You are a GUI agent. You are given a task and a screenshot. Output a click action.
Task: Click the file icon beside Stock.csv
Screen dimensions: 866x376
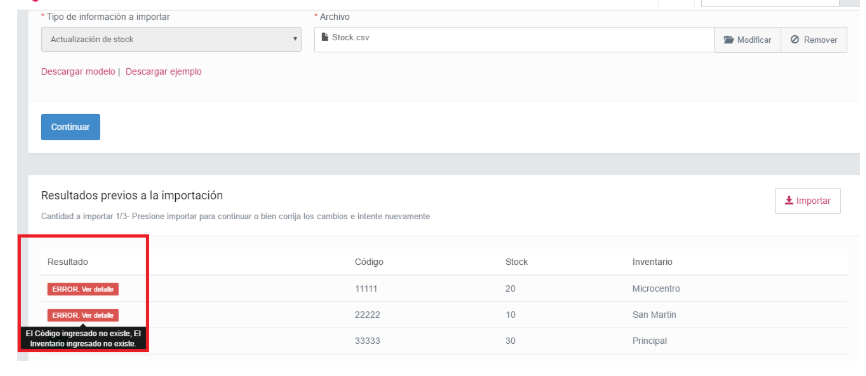pos(325,37)
